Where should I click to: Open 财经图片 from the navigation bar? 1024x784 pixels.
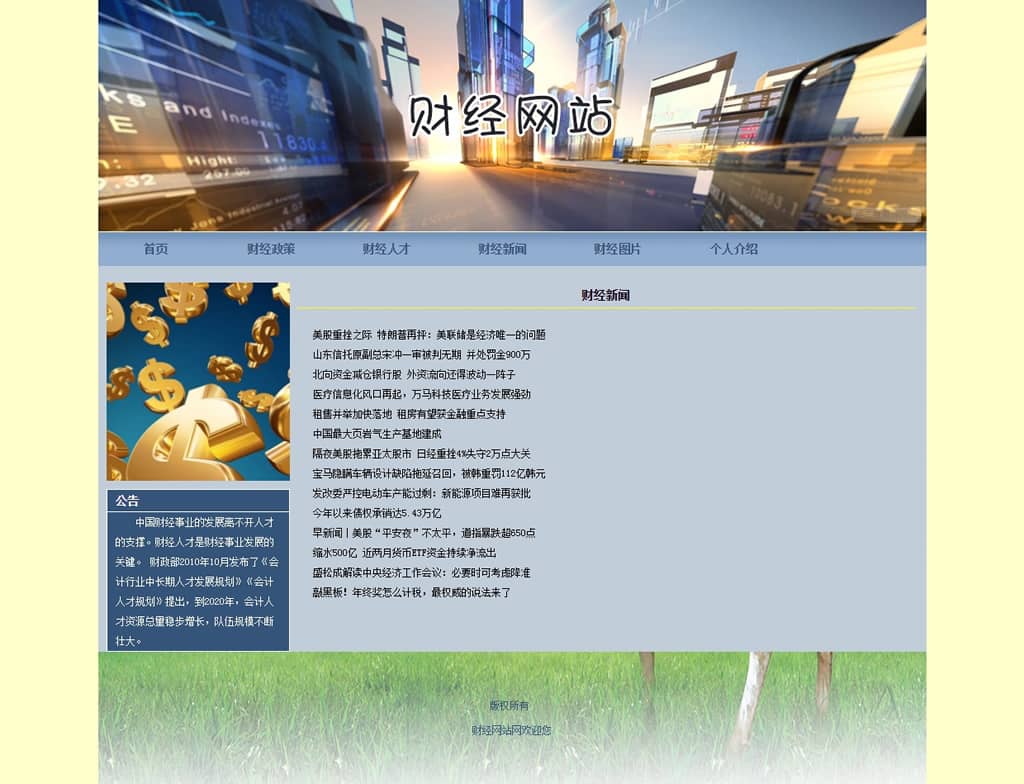coord(617,249)
